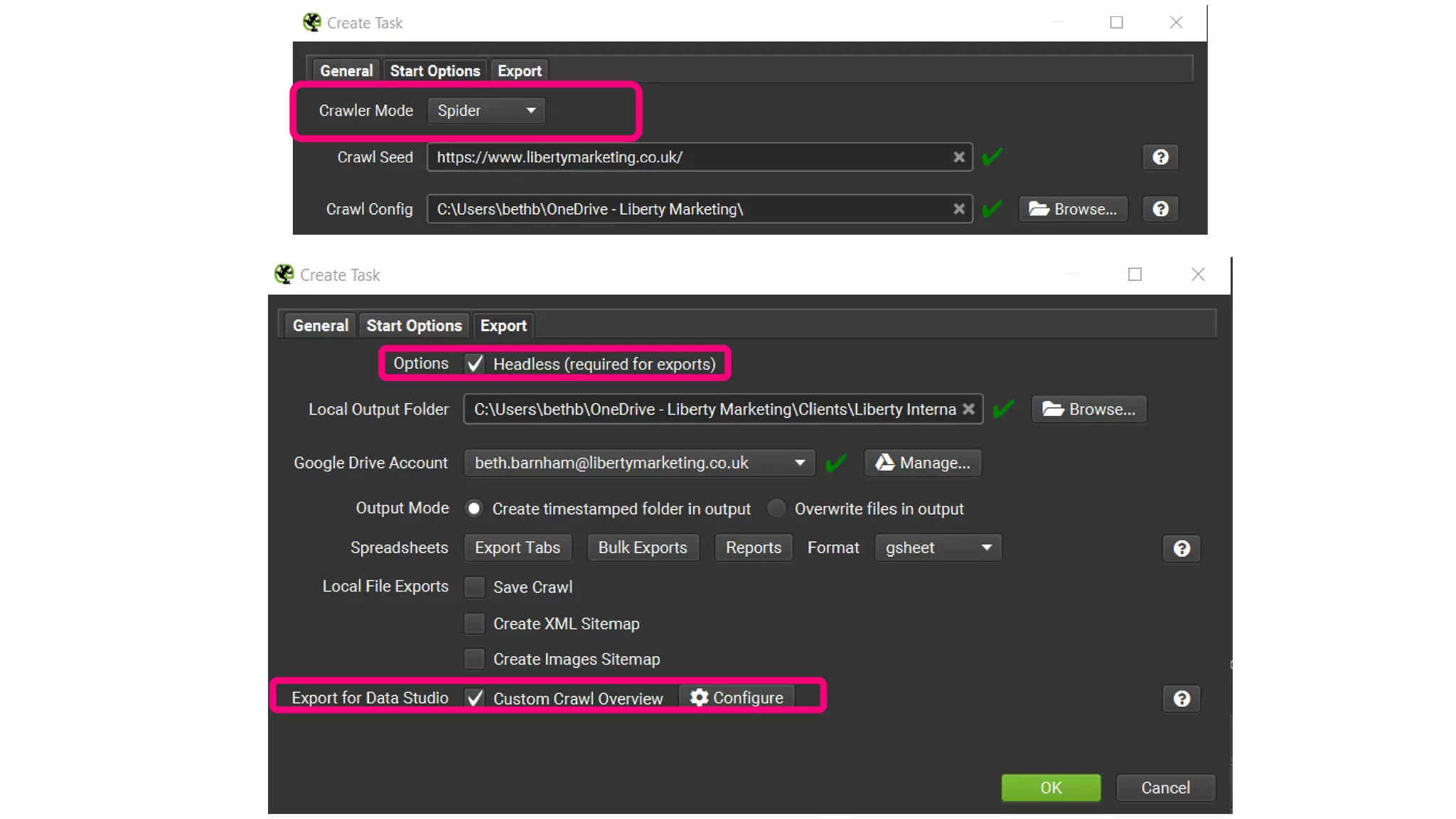The image size is (1456, 819).
Task: Switch to Start Options tab in lower dialog
Action: [414, 326]
